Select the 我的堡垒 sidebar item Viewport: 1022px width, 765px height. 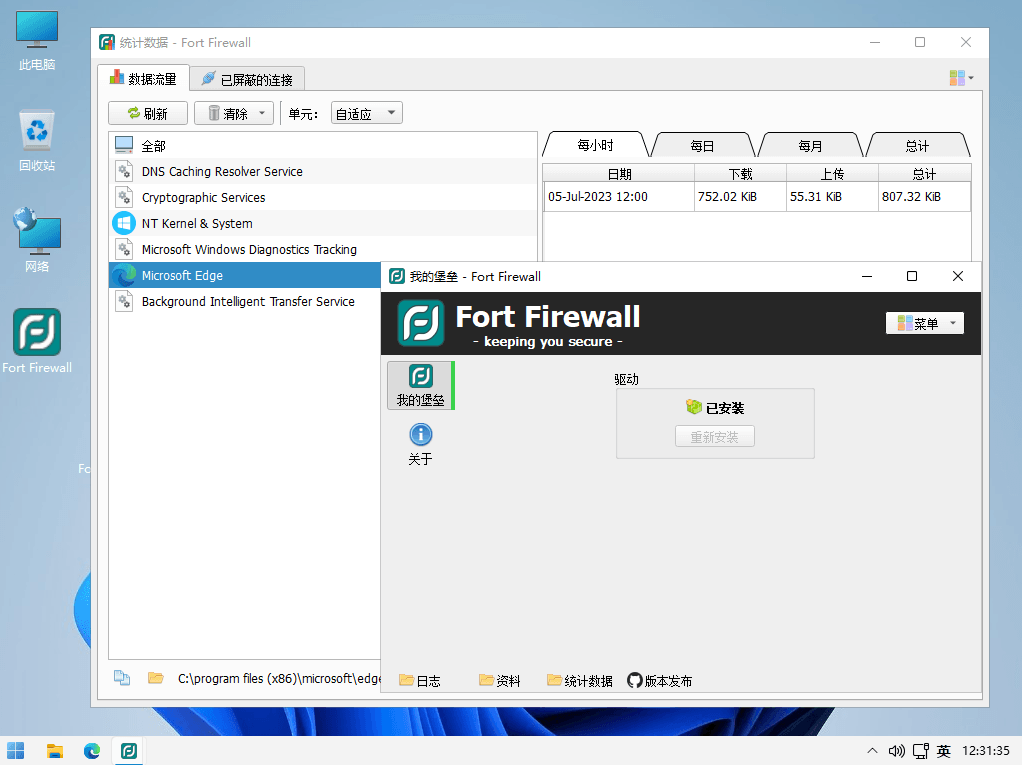(x=420, y=386)
